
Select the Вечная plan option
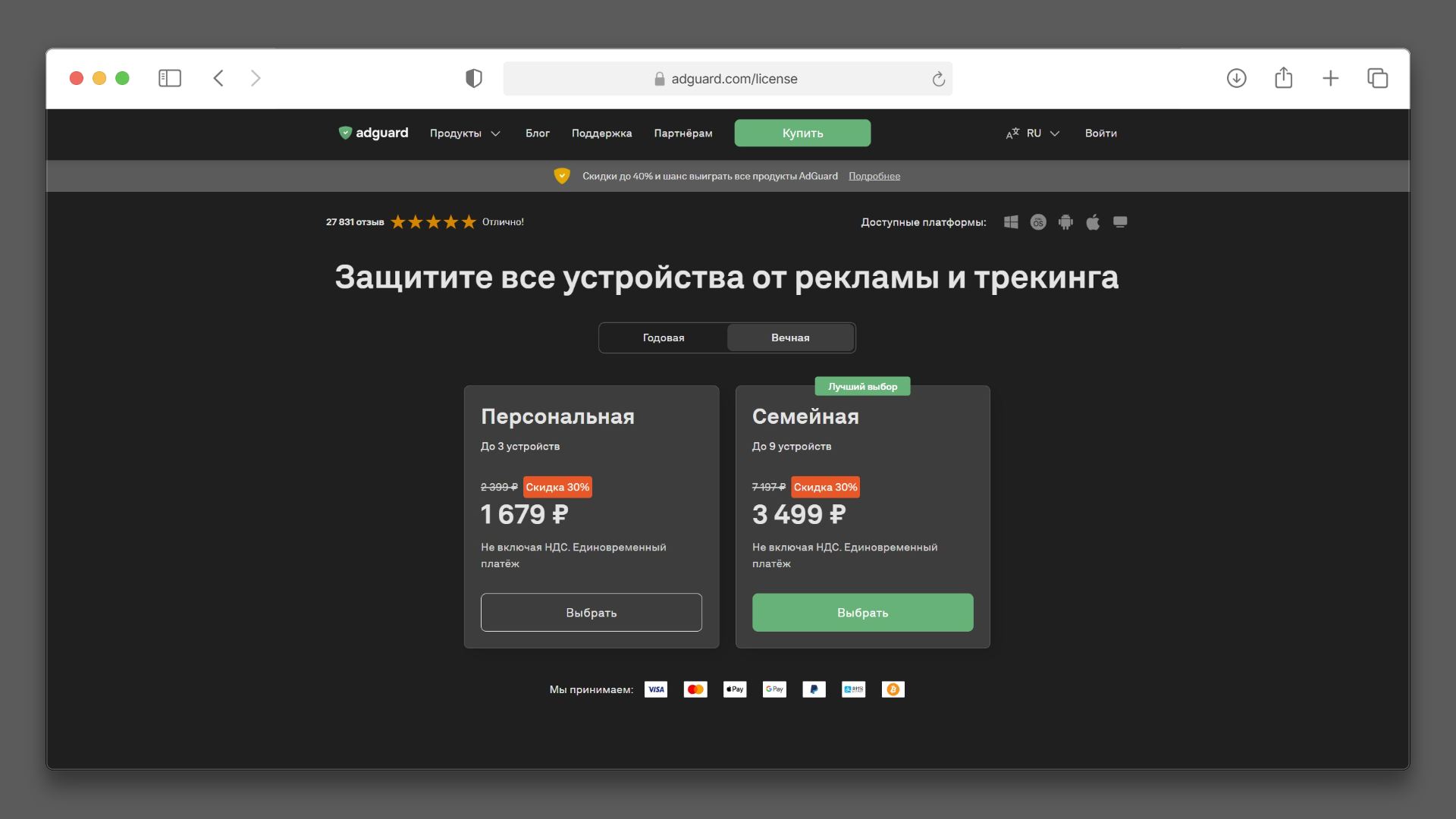(790, 337)
